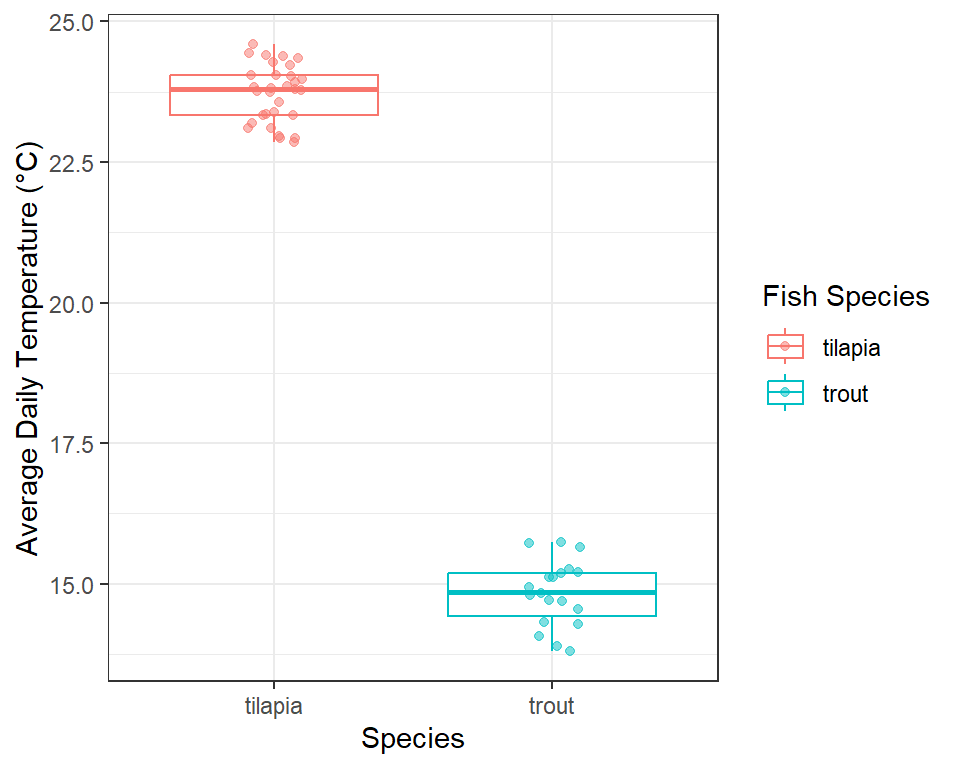Click the 20.0 y-axis label
Viewport: 960px width, 768px height.
coord(71,304)
